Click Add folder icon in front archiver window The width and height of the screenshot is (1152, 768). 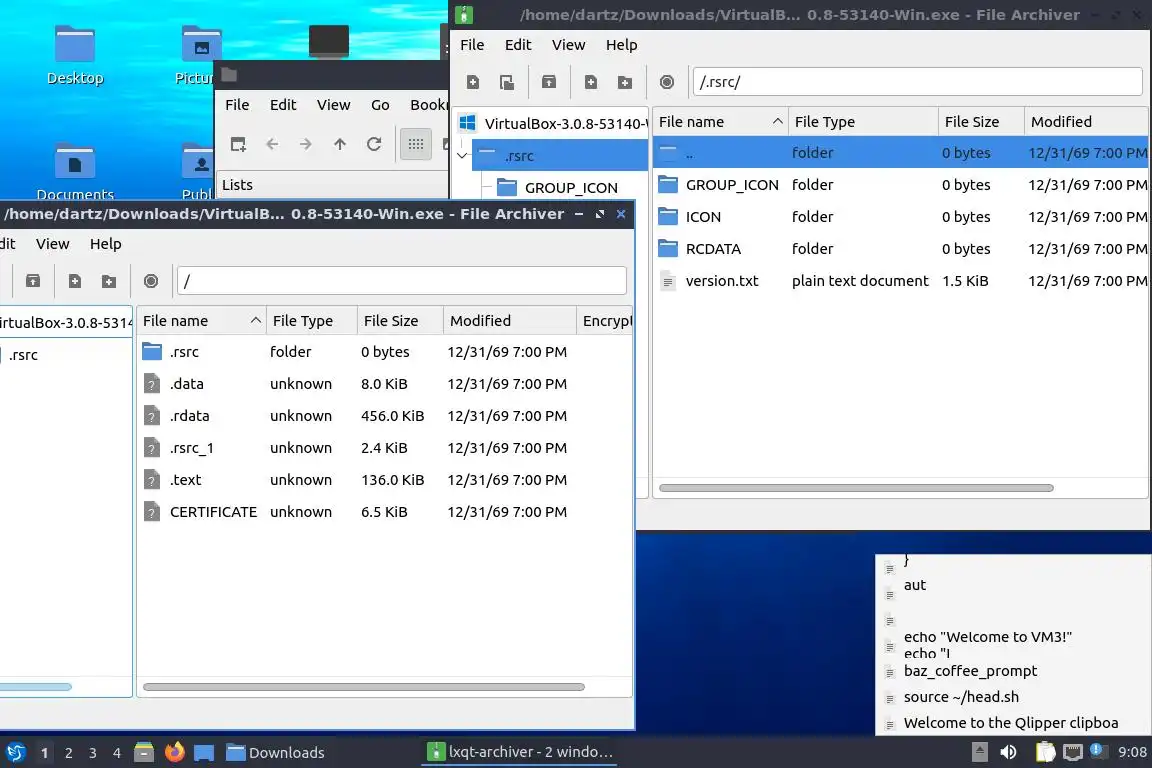(109, 281)
